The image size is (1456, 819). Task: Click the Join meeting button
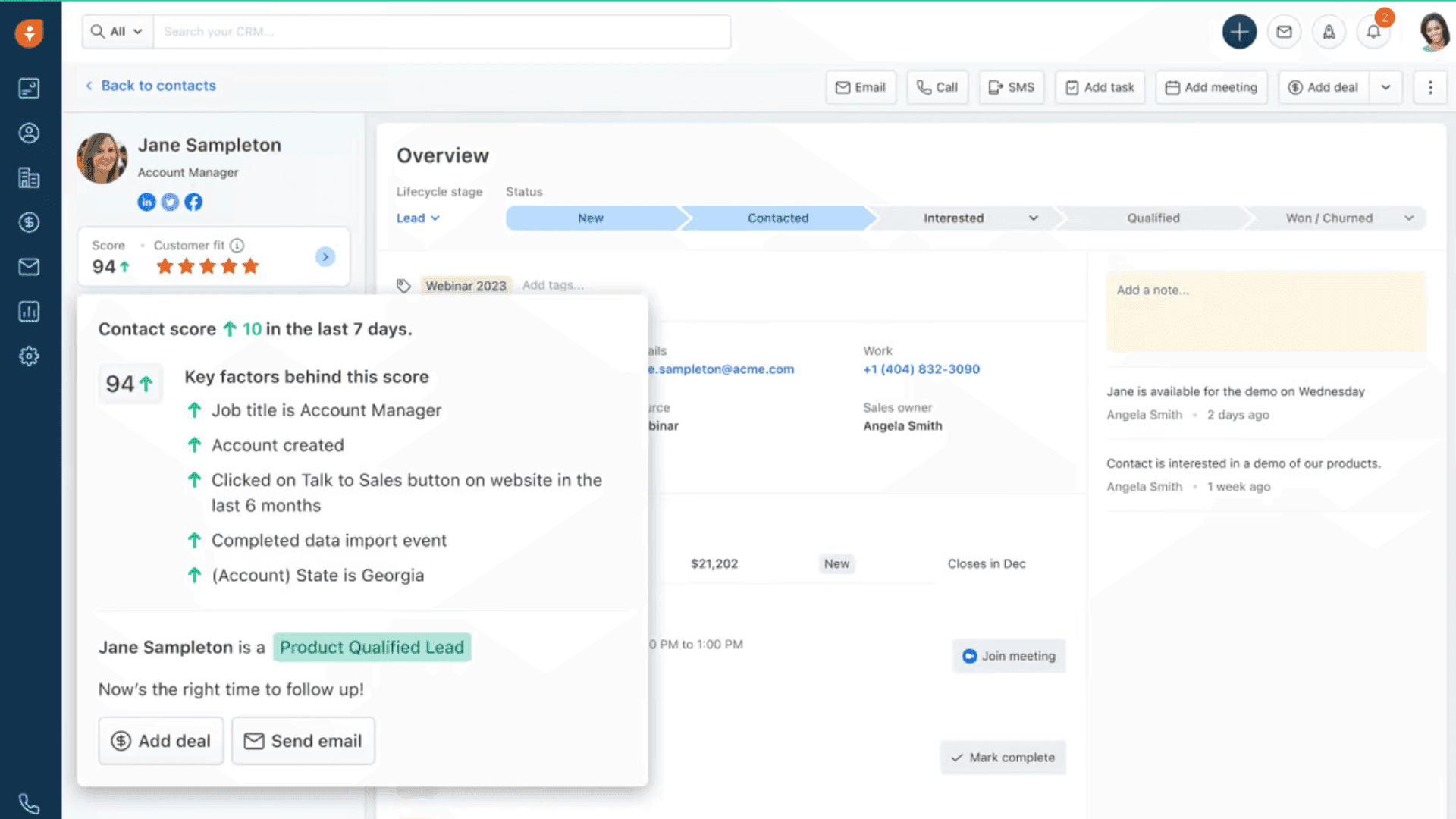pos(1009,656)
